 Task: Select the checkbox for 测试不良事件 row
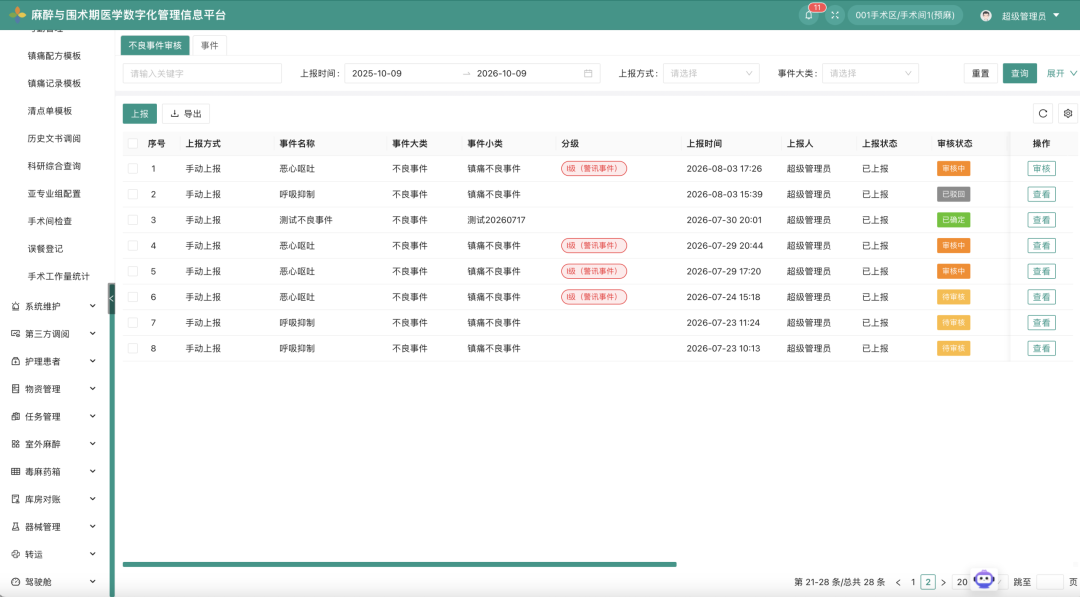tap(133, 220)
